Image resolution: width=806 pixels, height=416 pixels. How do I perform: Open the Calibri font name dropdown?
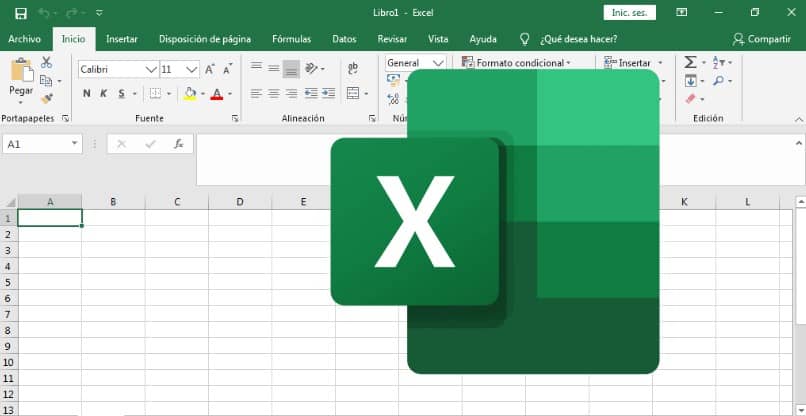click(x=151, y=69)
